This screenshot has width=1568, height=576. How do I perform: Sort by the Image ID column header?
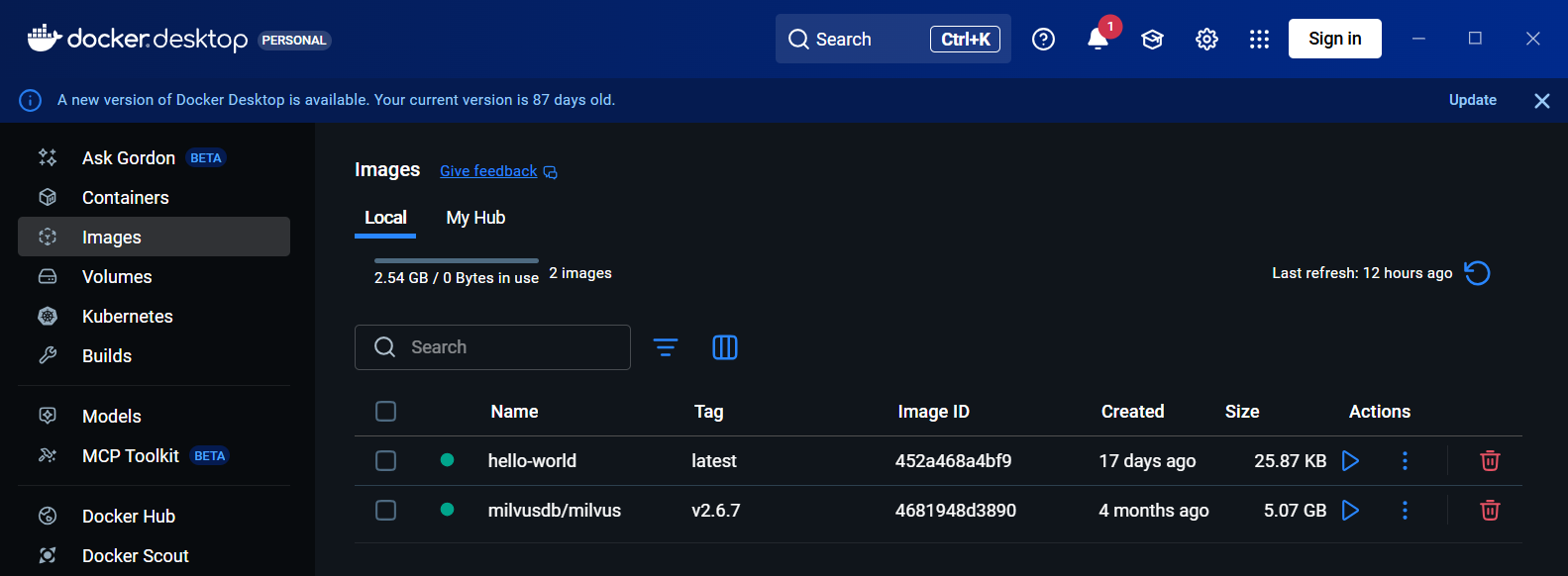click(x=933, y=412)
